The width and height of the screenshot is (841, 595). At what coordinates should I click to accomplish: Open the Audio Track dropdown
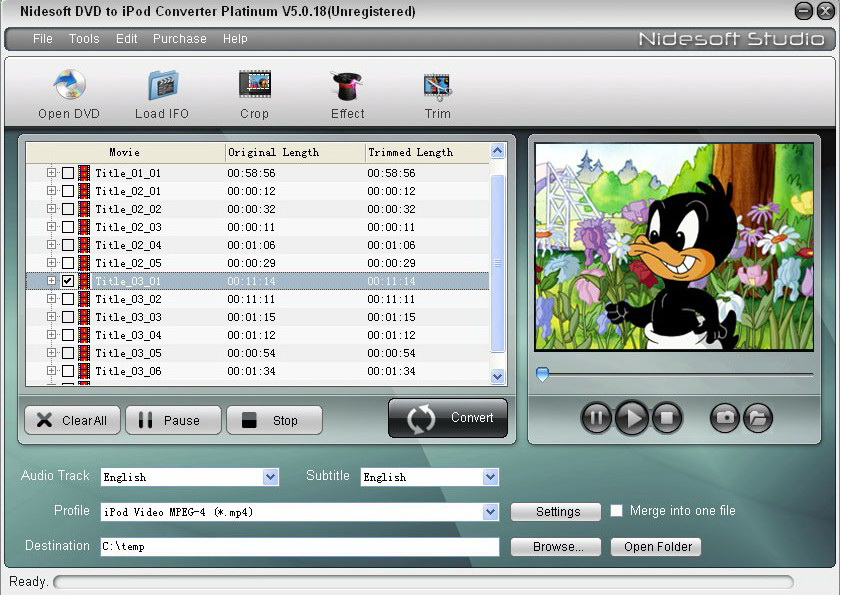point(270,477)
